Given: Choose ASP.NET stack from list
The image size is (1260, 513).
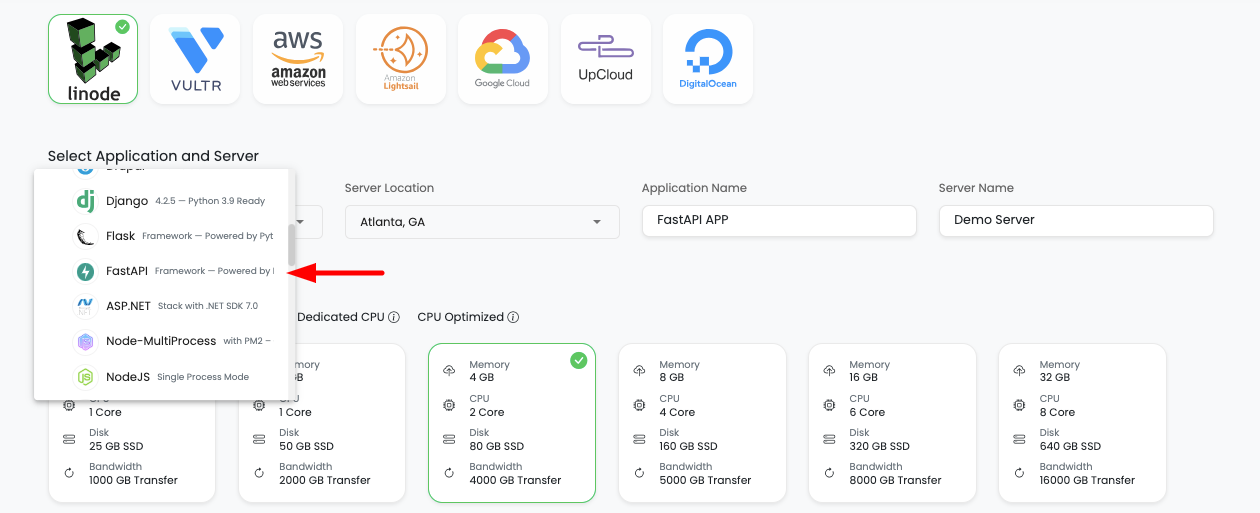Looking at the screenshot, I should [162, 306].
